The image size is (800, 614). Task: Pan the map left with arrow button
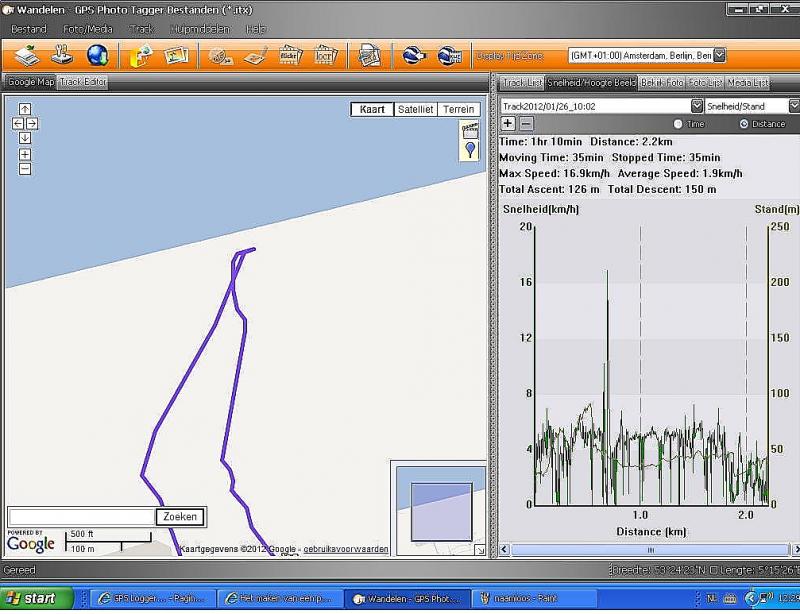coord(18,124)
